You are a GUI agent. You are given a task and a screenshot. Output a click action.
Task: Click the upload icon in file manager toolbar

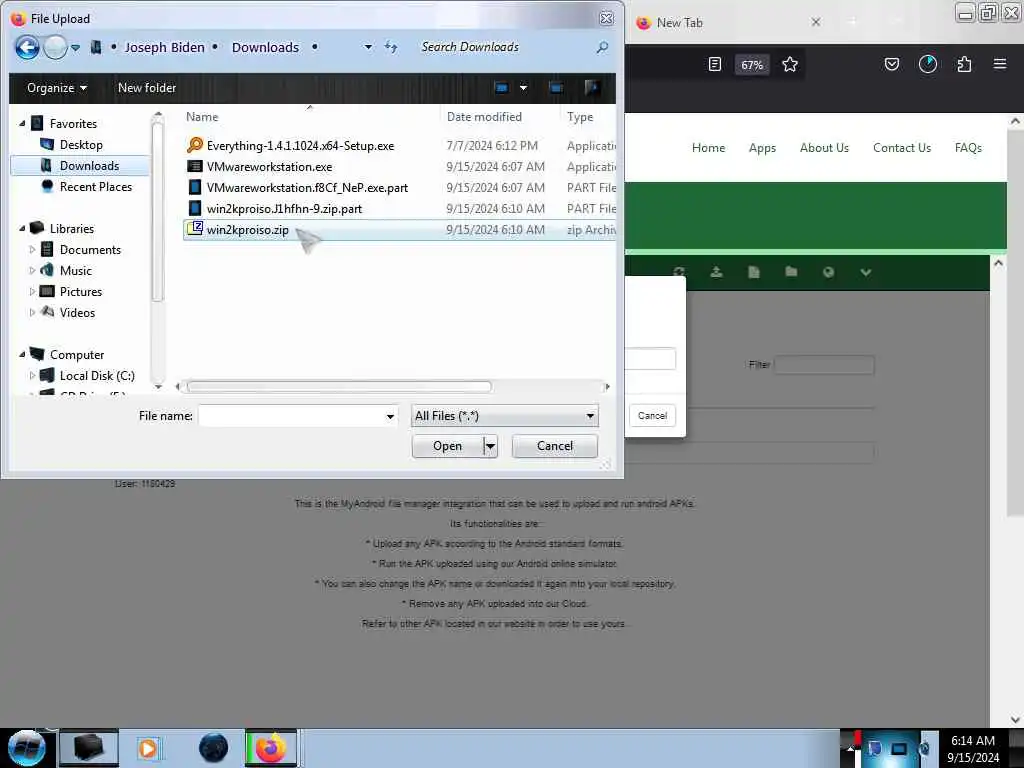click(716, 272)
